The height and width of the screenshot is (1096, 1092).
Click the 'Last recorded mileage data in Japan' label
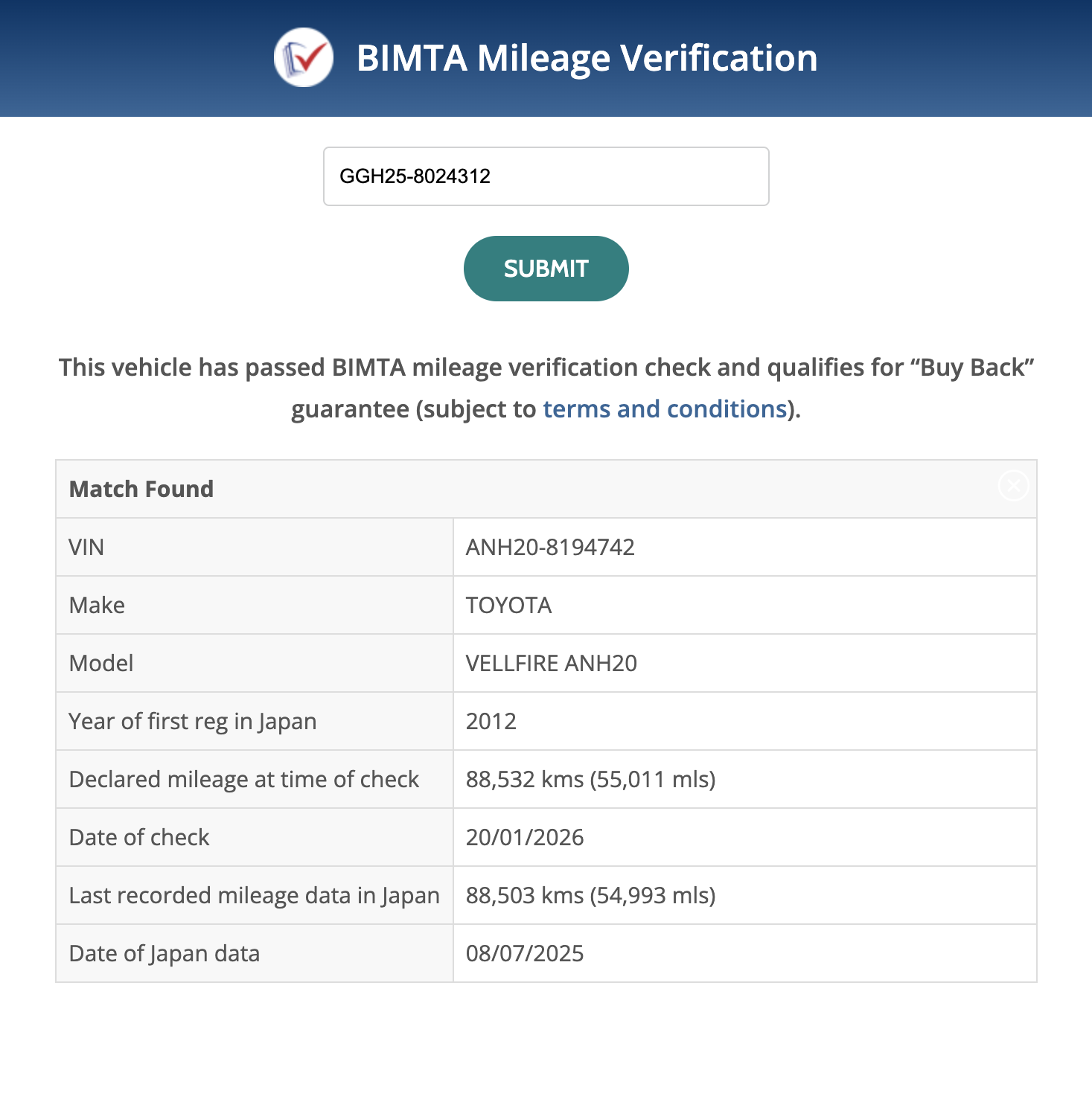point(254,896)
